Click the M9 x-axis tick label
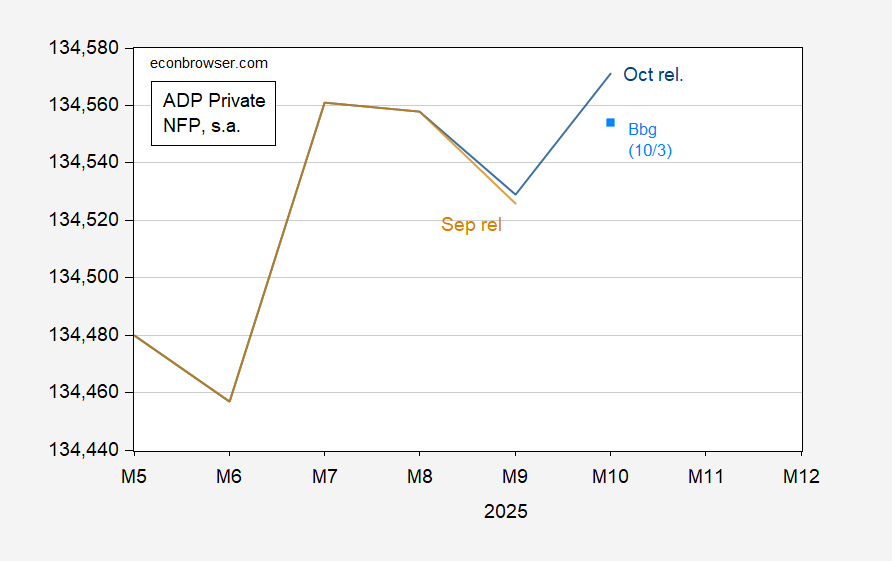892x561 pixels. 515,477
